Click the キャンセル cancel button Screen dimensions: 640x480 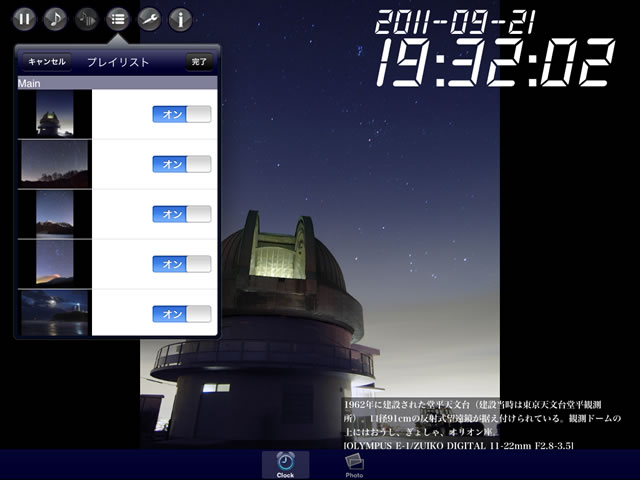point(47,62)
